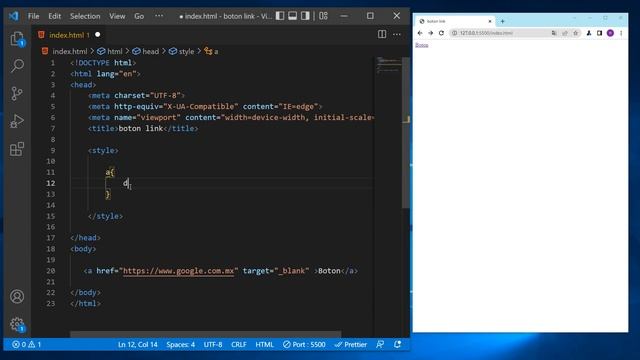Click line number 20 in the gutter
The height and width of the screenshot is (360, 640).
point(51,271)
